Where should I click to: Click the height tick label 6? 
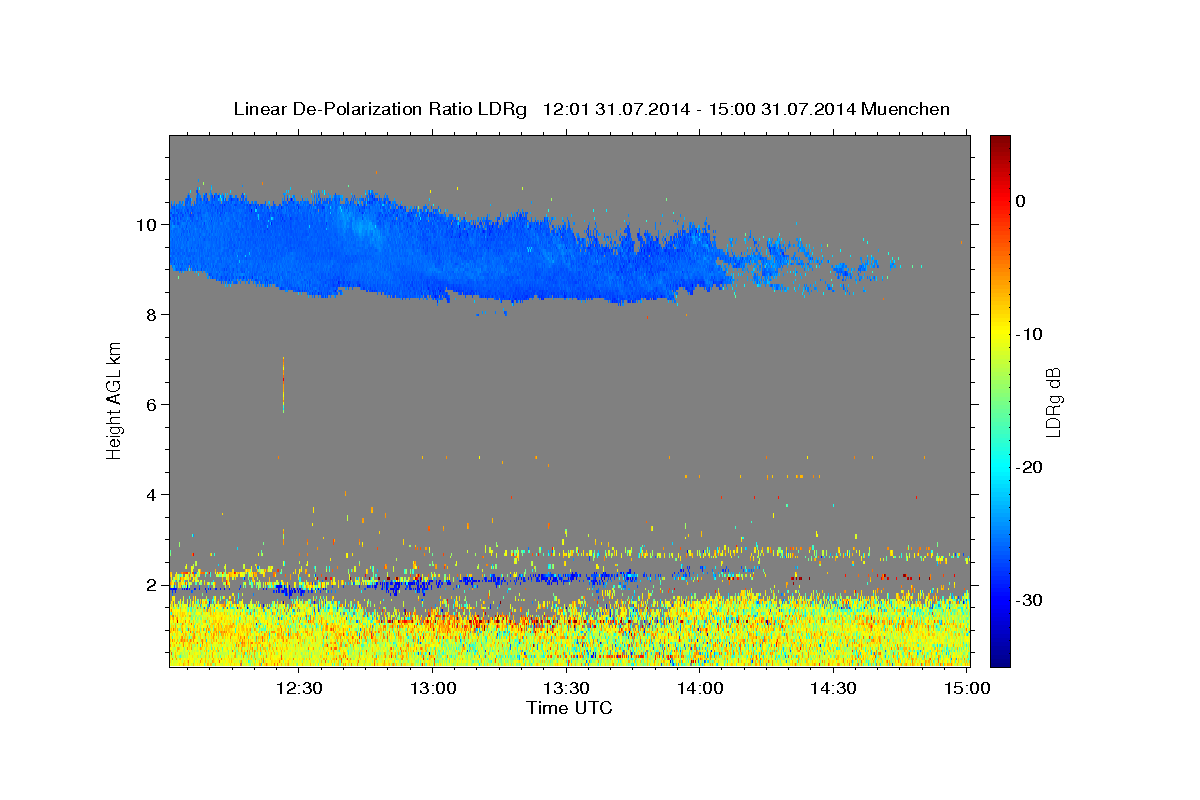click(x=153, y=404)
